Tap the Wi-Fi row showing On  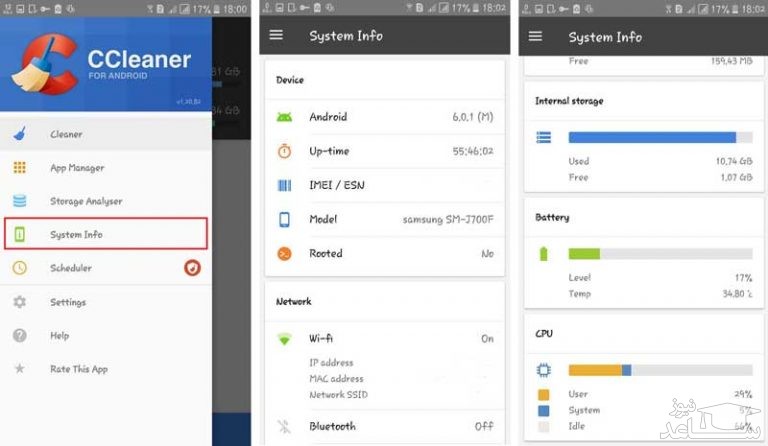385,339
